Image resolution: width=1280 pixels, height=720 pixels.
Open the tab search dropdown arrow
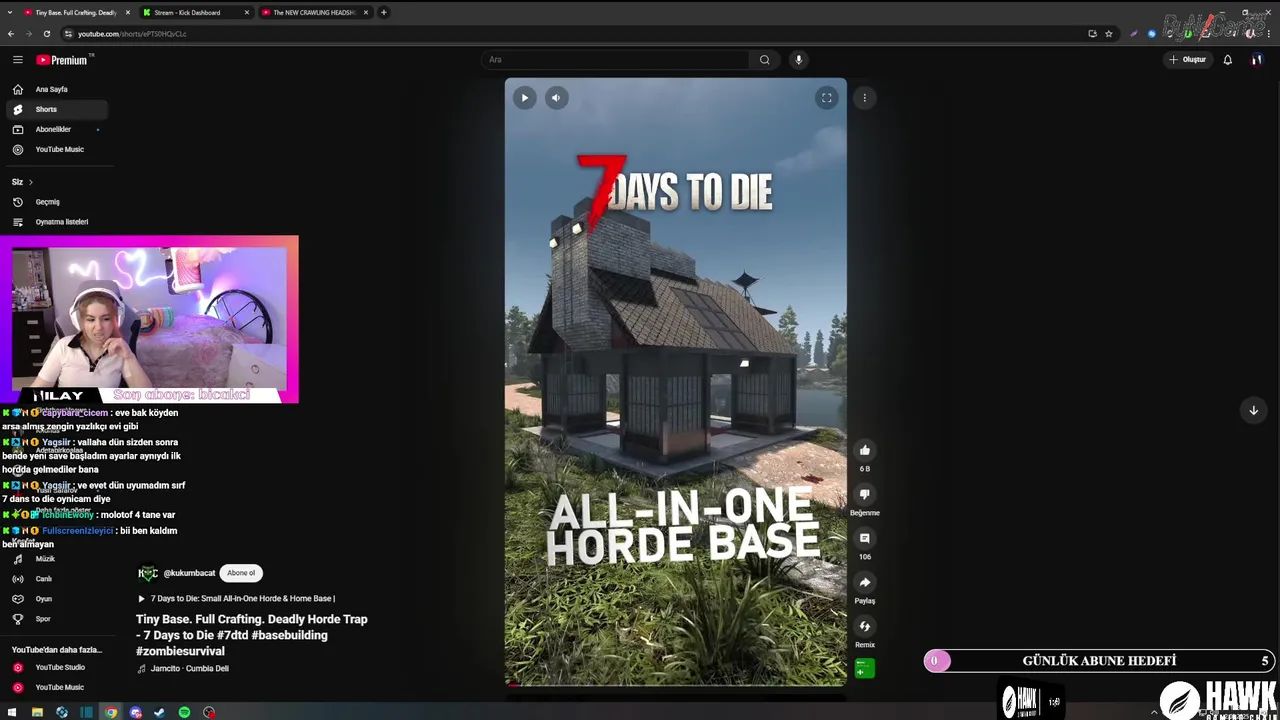pyautogui.click(x=9, y=12)
